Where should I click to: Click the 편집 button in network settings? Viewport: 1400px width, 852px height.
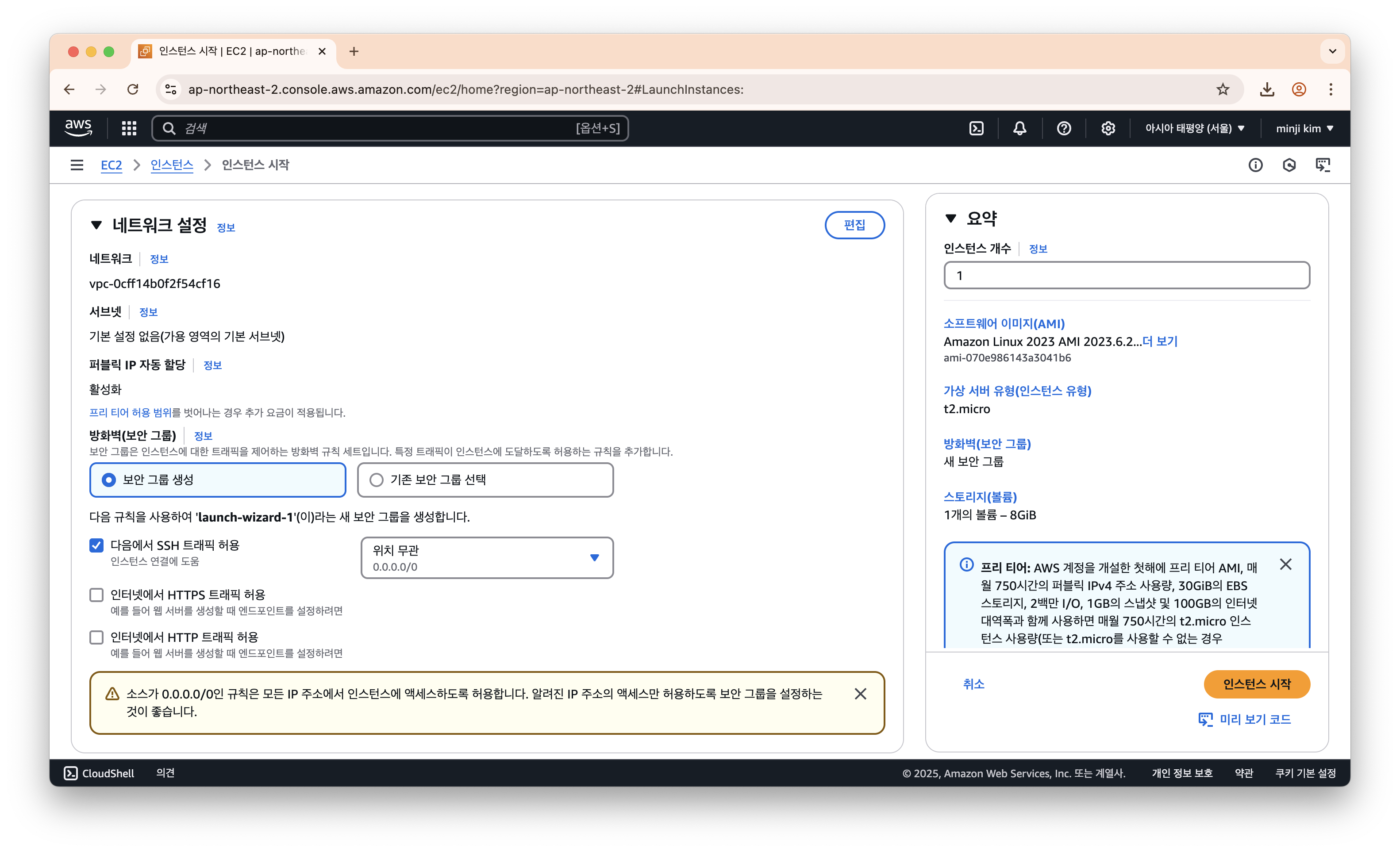coord(854,226)
